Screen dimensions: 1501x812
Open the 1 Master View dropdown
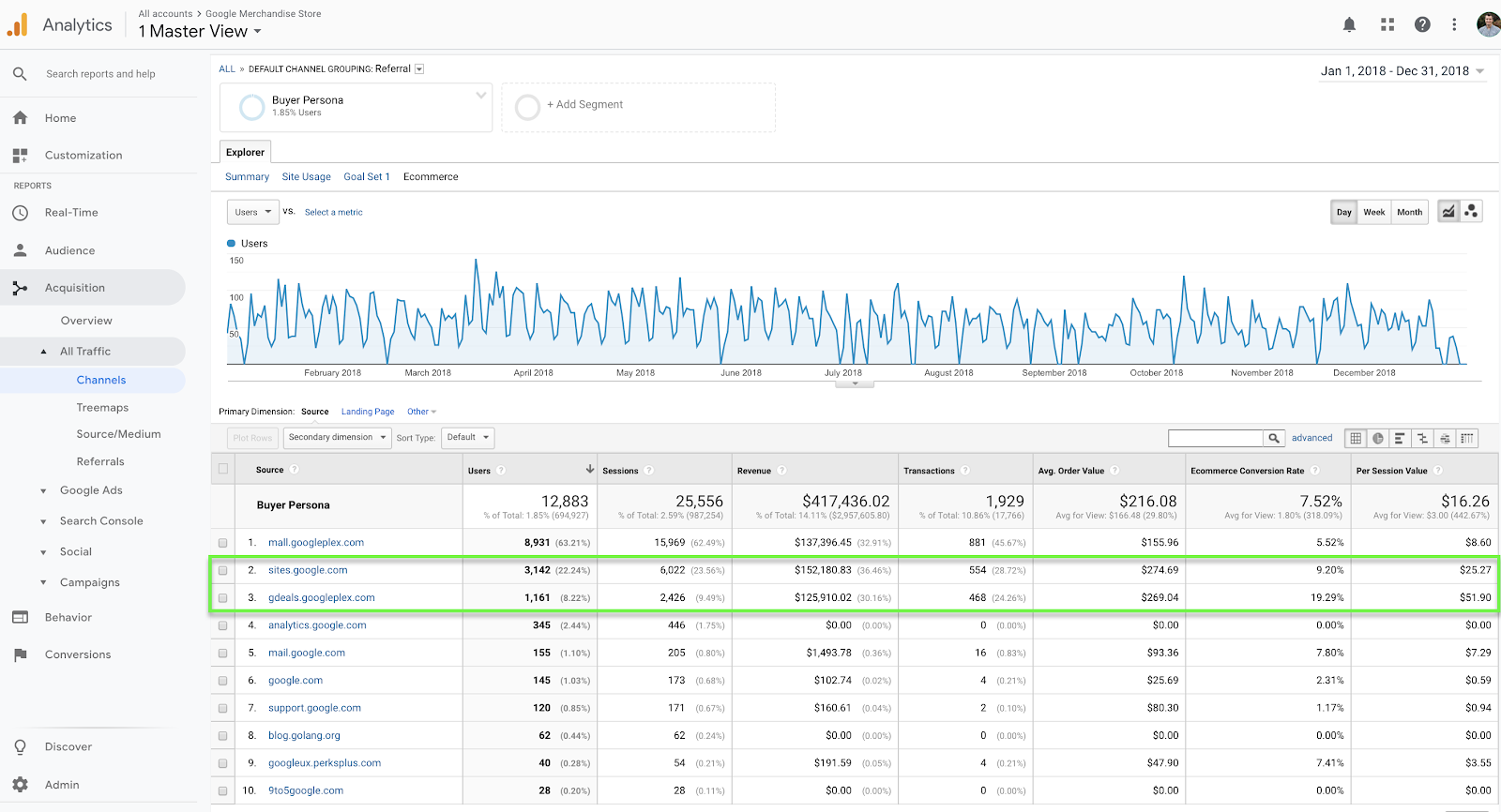pyautogui.click(x=200, y=32)
